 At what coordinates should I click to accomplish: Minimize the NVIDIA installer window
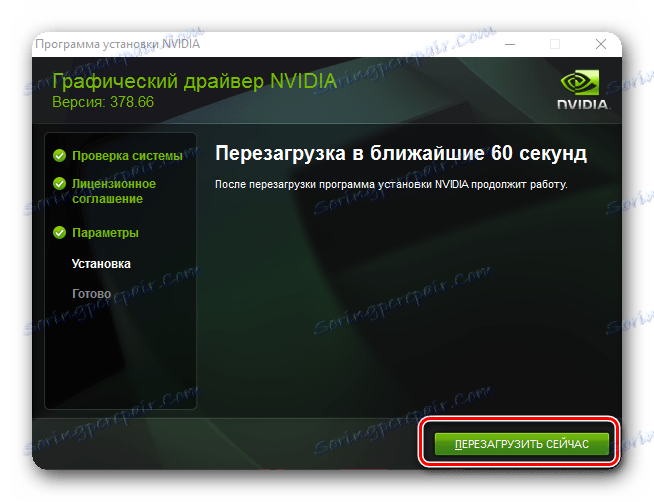point(510,44)
